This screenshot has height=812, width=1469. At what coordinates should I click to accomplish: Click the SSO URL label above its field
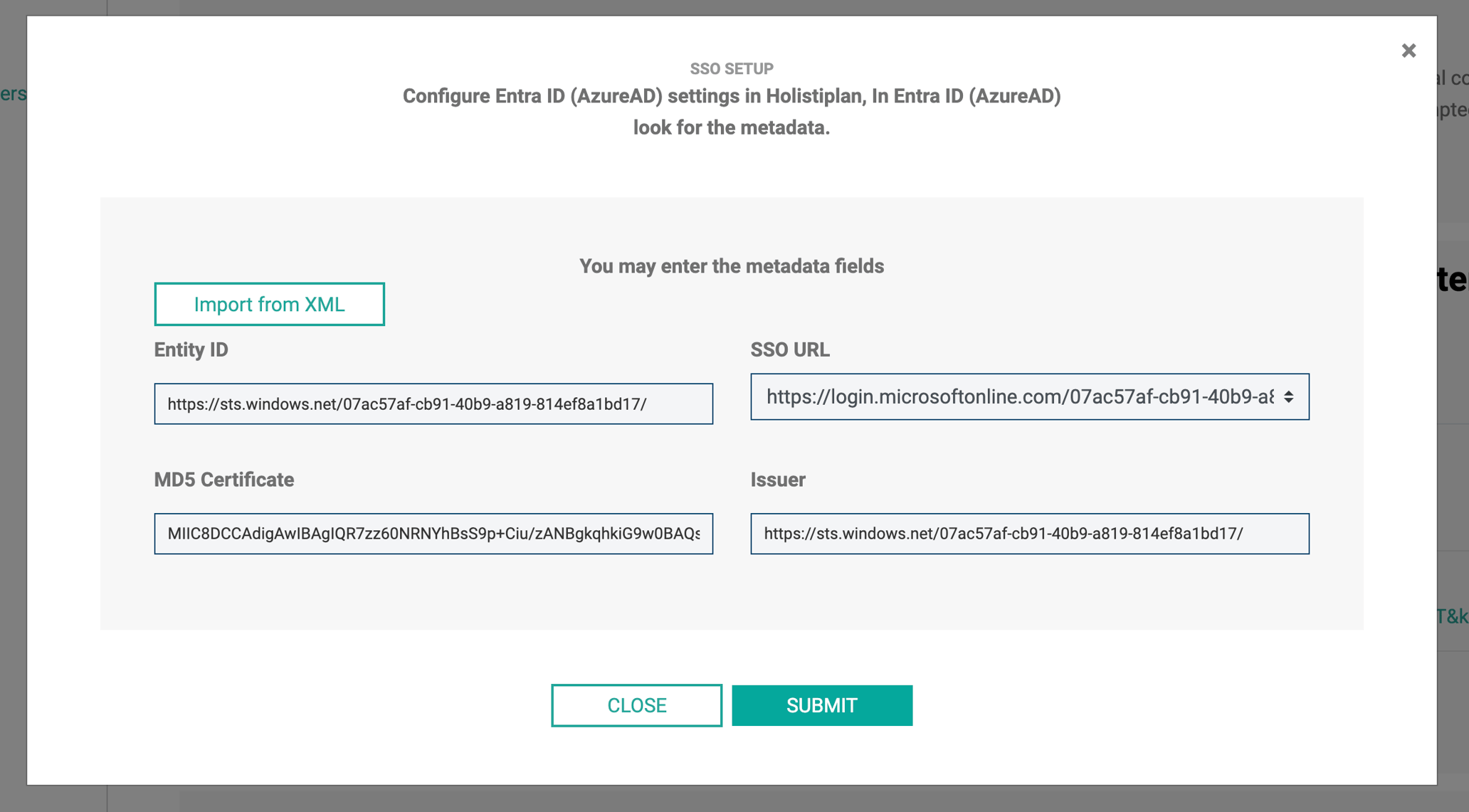point(790,349)
